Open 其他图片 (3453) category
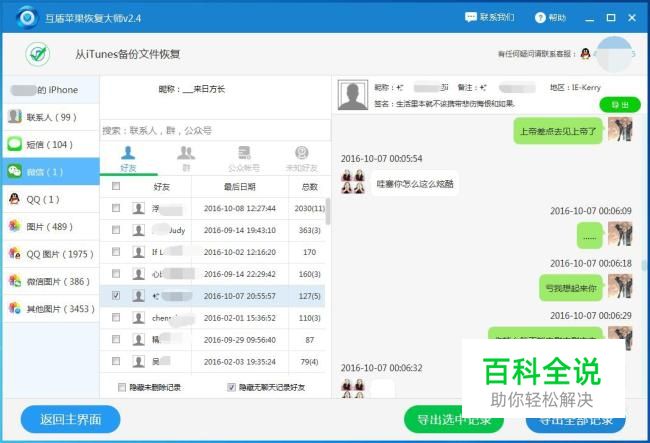This screenshot has height=443, width=650. pos(51,309)
